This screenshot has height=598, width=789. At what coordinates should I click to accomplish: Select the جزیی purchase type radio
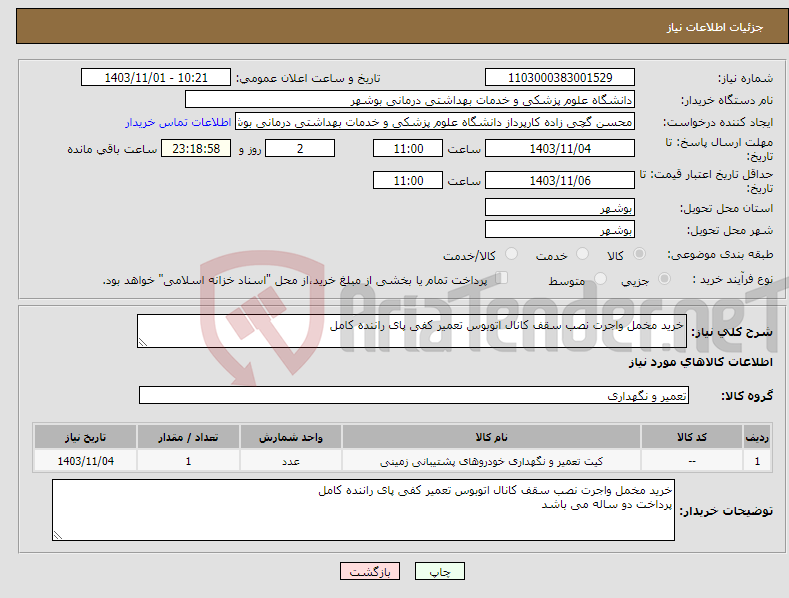(664, 279)
